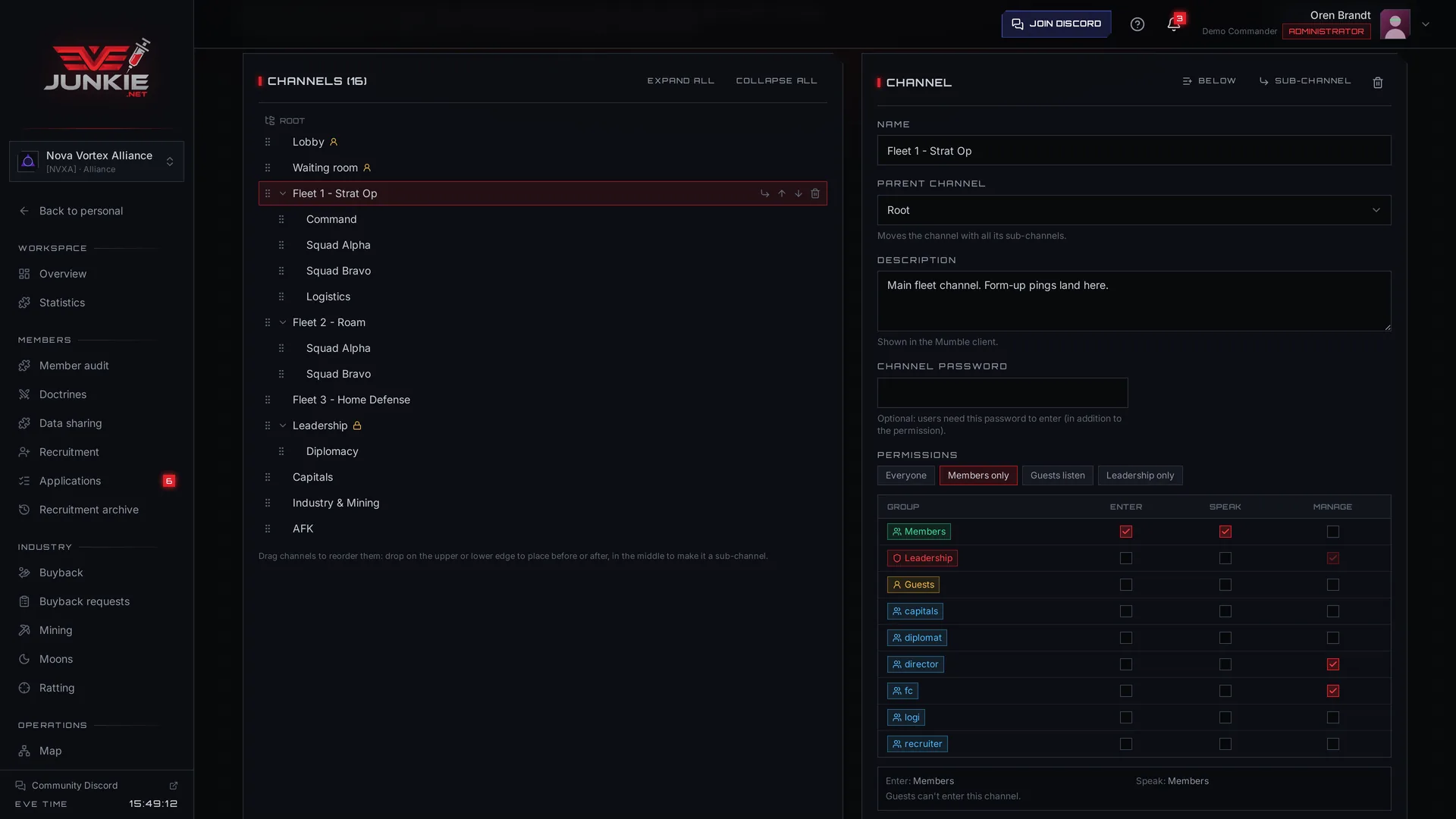Click the drag handle beside AFK

pos(267,529)
